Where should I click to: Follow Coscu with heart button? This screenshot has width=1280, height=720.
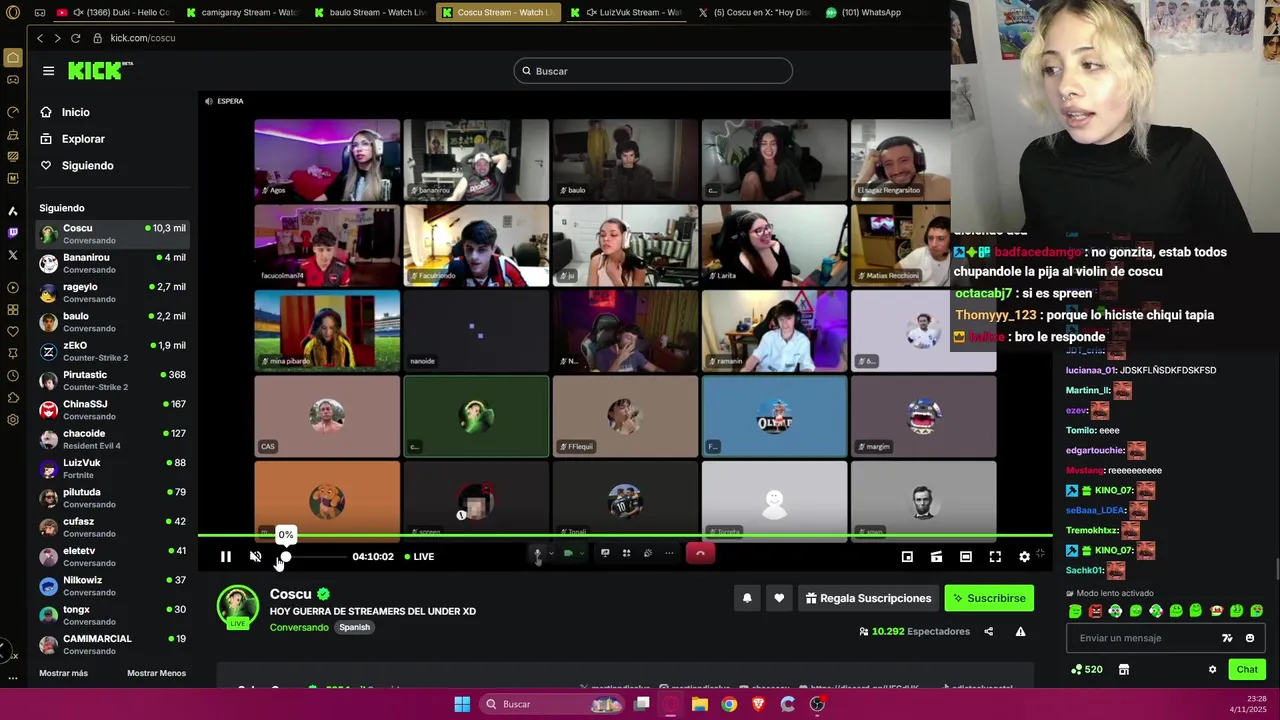coord(779,598)
